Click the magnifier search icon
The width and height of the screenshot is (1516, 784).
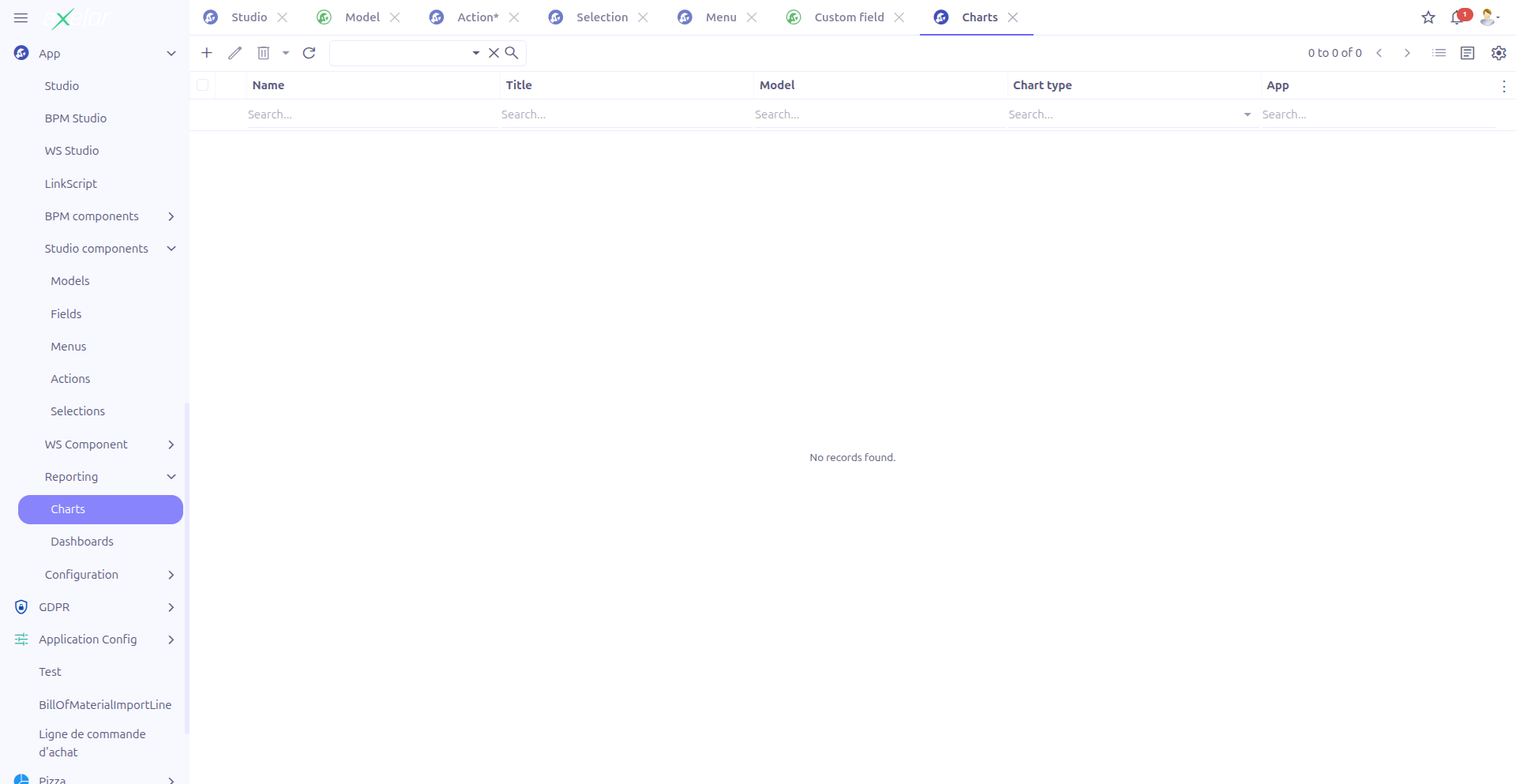(x=512, y=53)
